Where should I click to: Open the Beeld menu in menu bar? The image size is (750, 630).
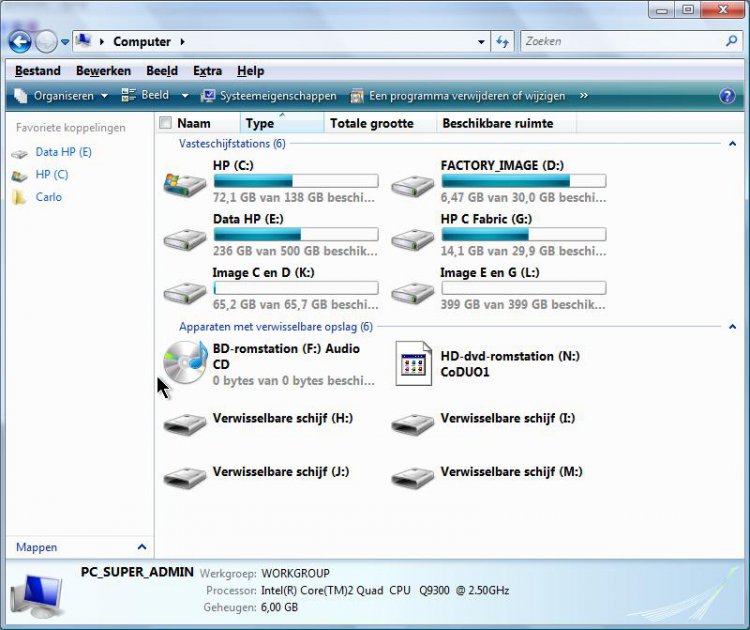[162, 71]
